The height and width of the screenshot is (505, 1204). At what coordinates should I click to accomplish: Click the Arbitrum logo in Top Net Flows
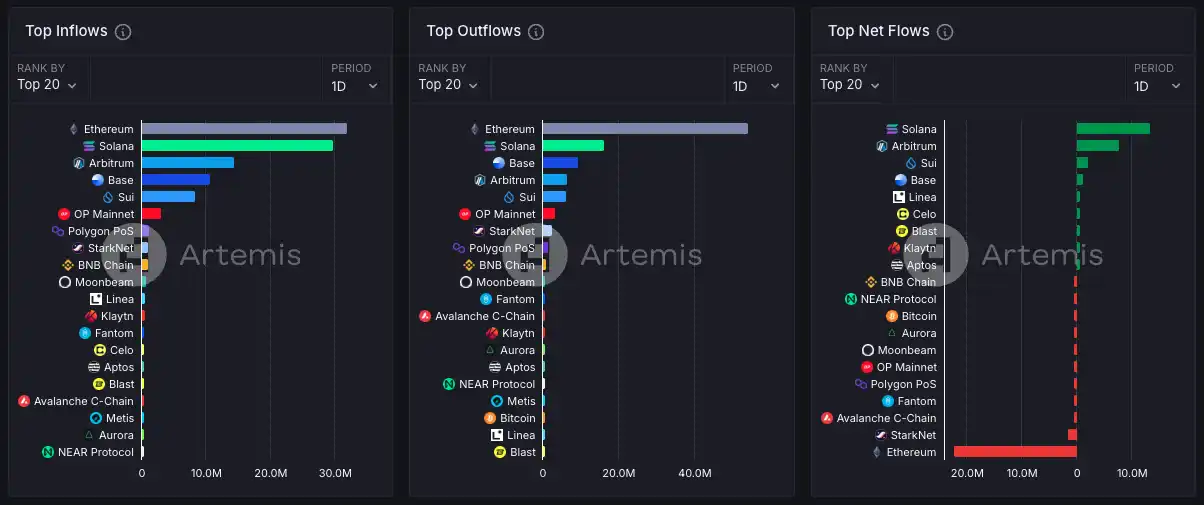(882, 146)
